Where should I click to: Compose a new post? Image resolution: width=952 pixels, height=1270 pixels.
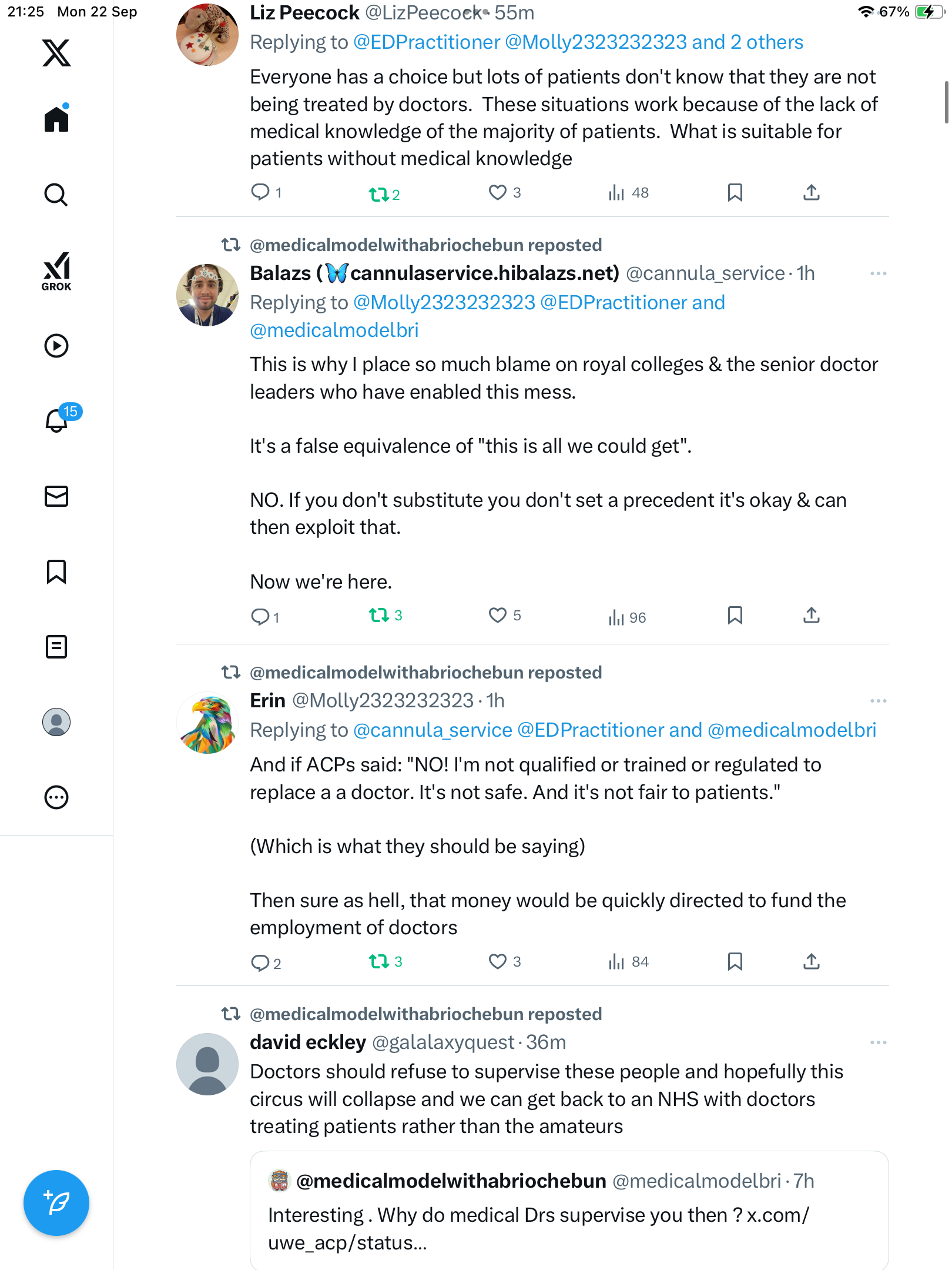(x=56, y=1202)
